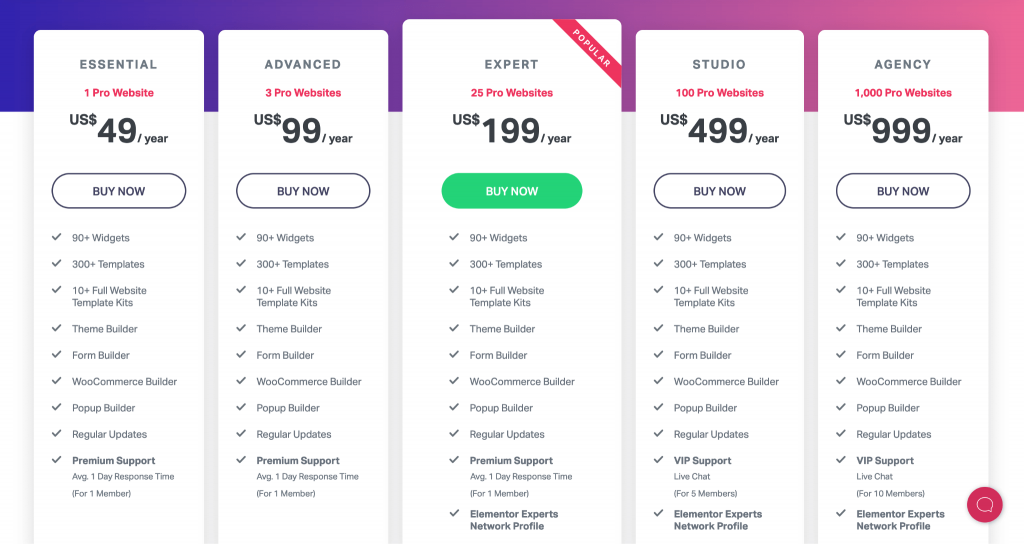Click the checkmark beside Studio's Form Builder

658,355
